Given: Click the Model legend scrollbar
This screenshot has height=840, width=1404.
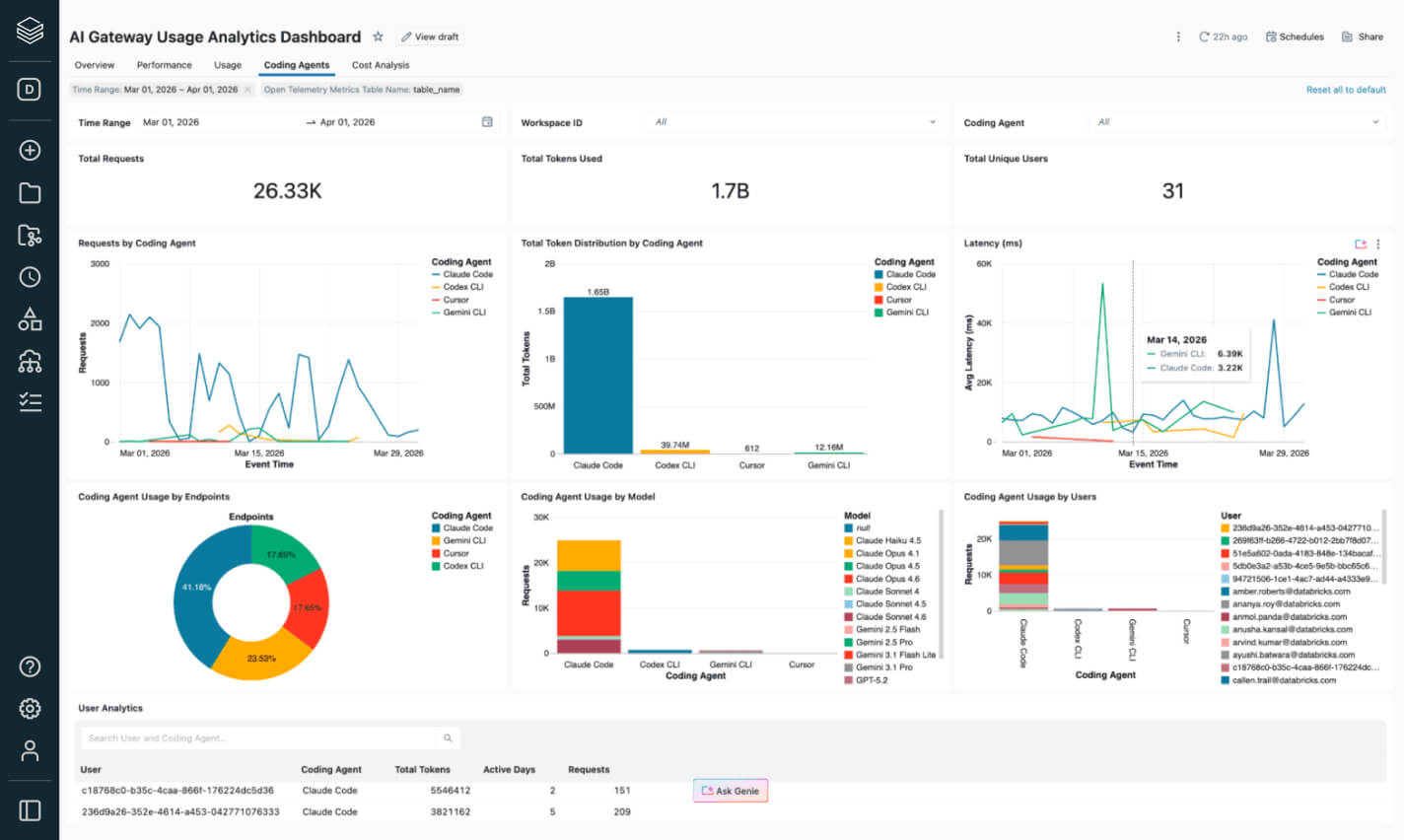Looking at the screenshot, I should tap(941, 584).
